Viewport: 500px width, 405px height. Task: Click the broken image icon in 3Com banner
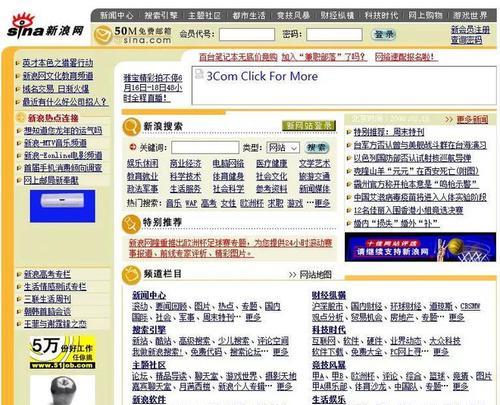199,74
